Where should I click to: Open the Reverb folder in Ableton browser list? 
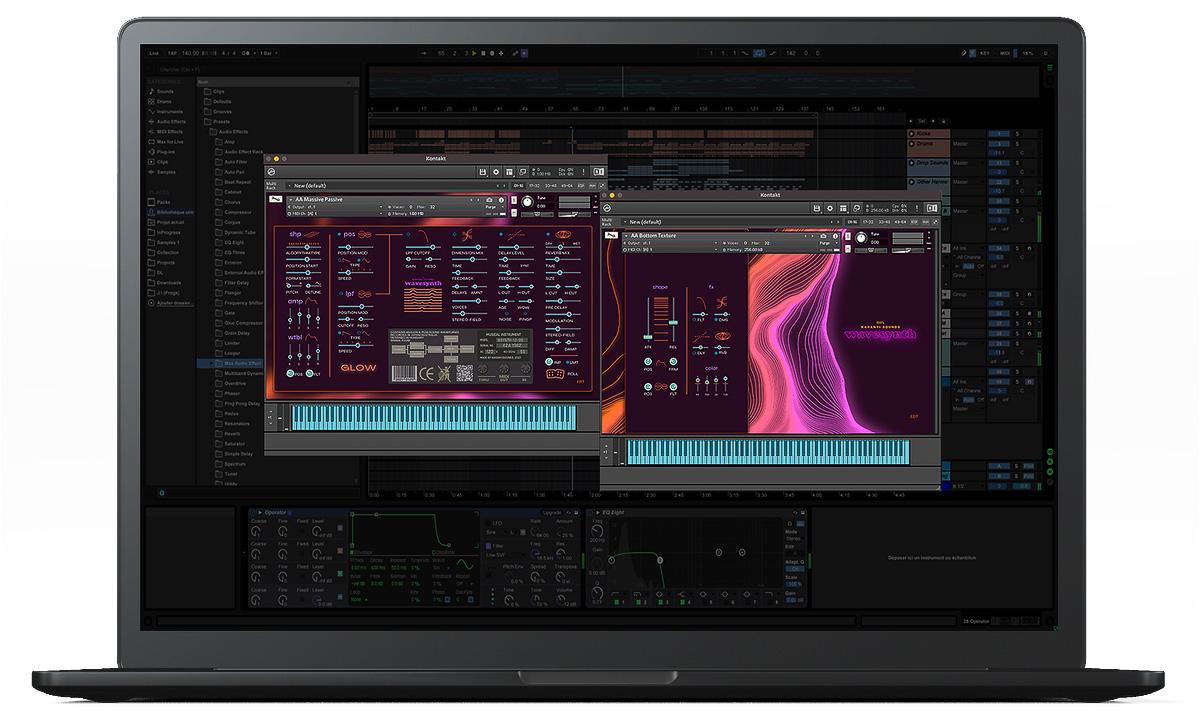[x=232, y=433]
